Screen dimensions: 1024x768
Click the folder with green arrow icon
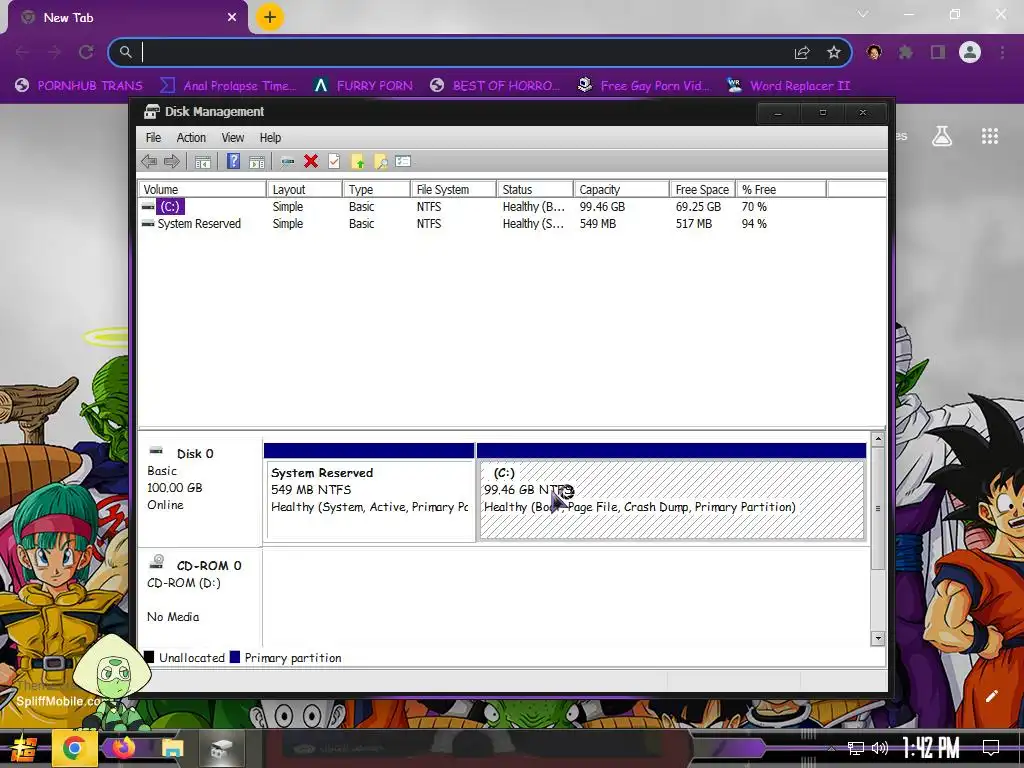358,161
